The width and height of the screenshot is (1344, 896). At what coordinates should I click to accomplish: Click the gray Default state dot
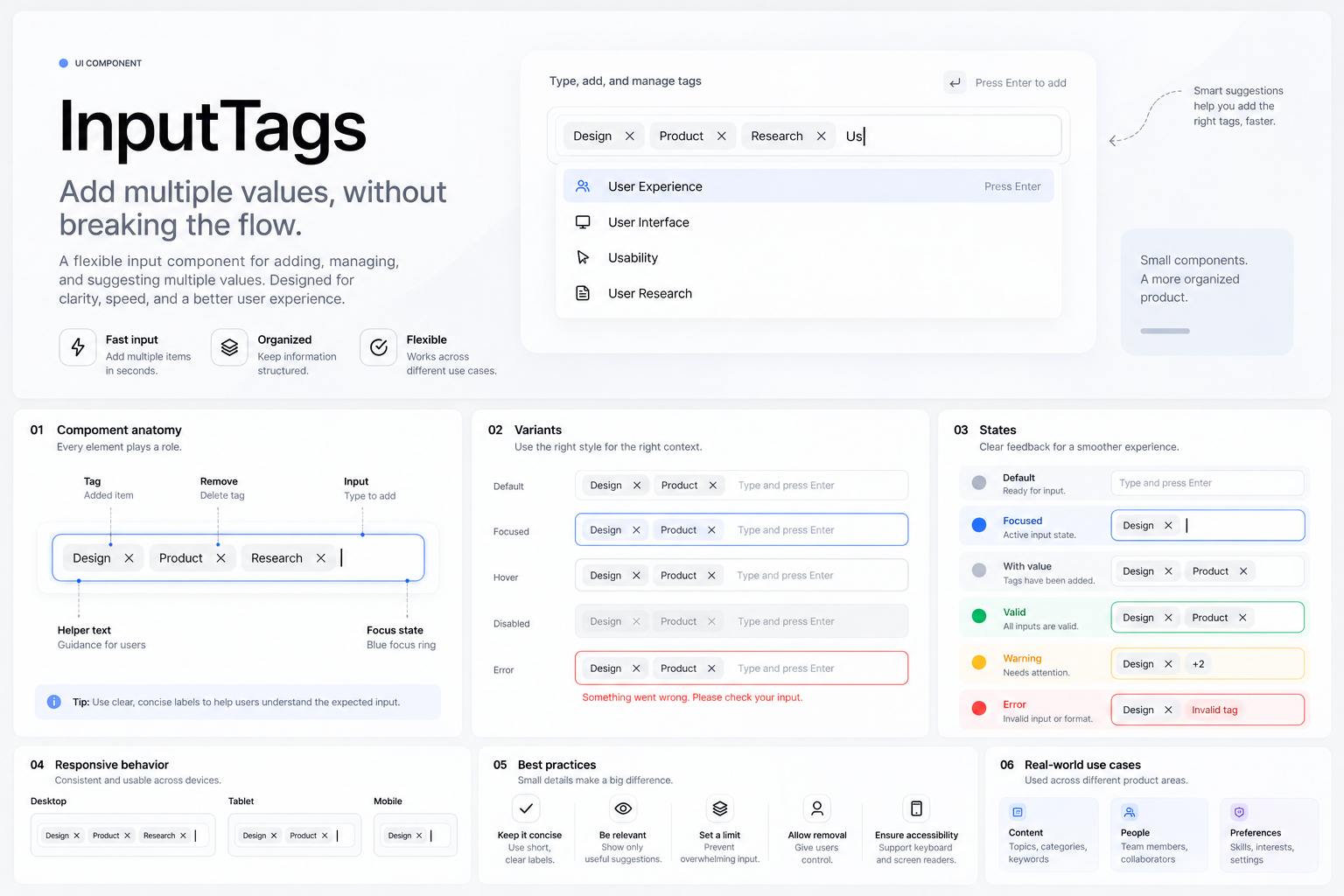tap(979, 482)
